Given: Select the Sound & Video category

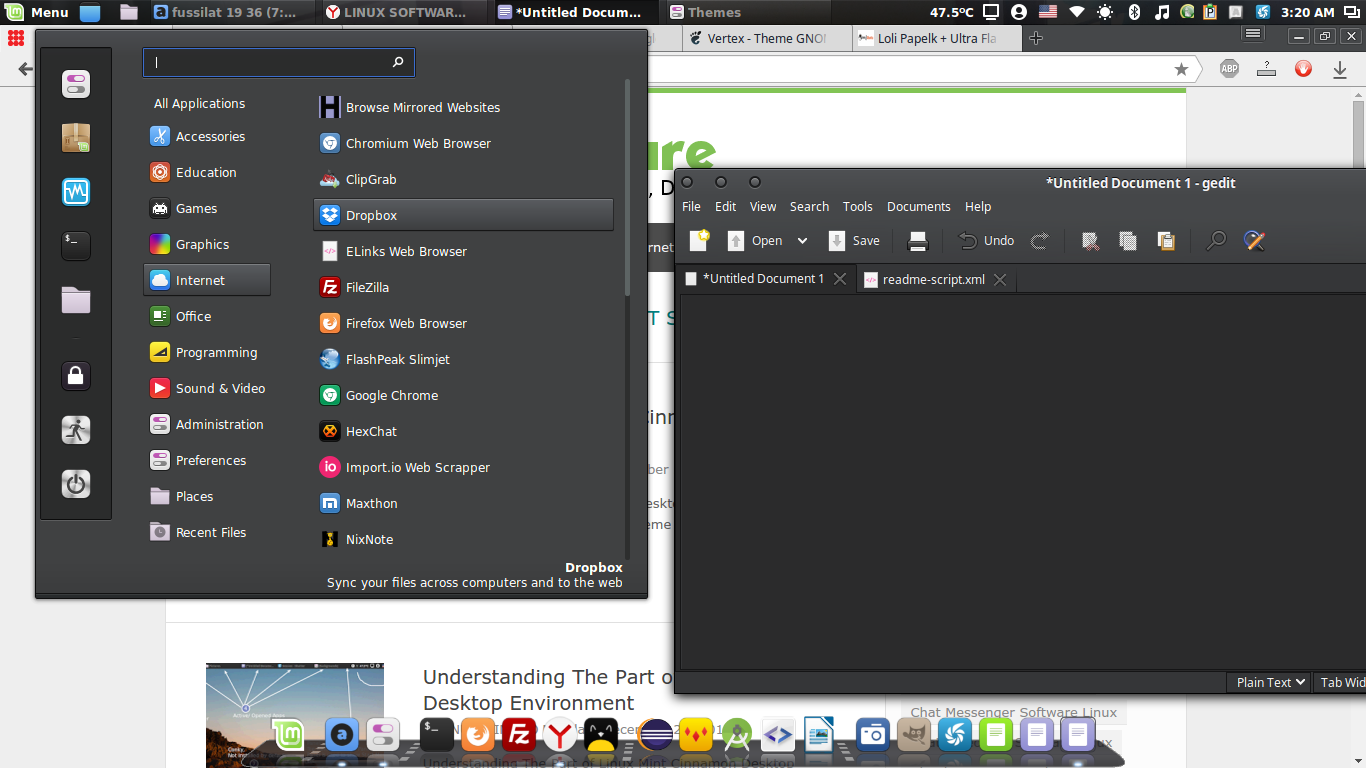Looking at the screenshot, I should coord(207,388).
